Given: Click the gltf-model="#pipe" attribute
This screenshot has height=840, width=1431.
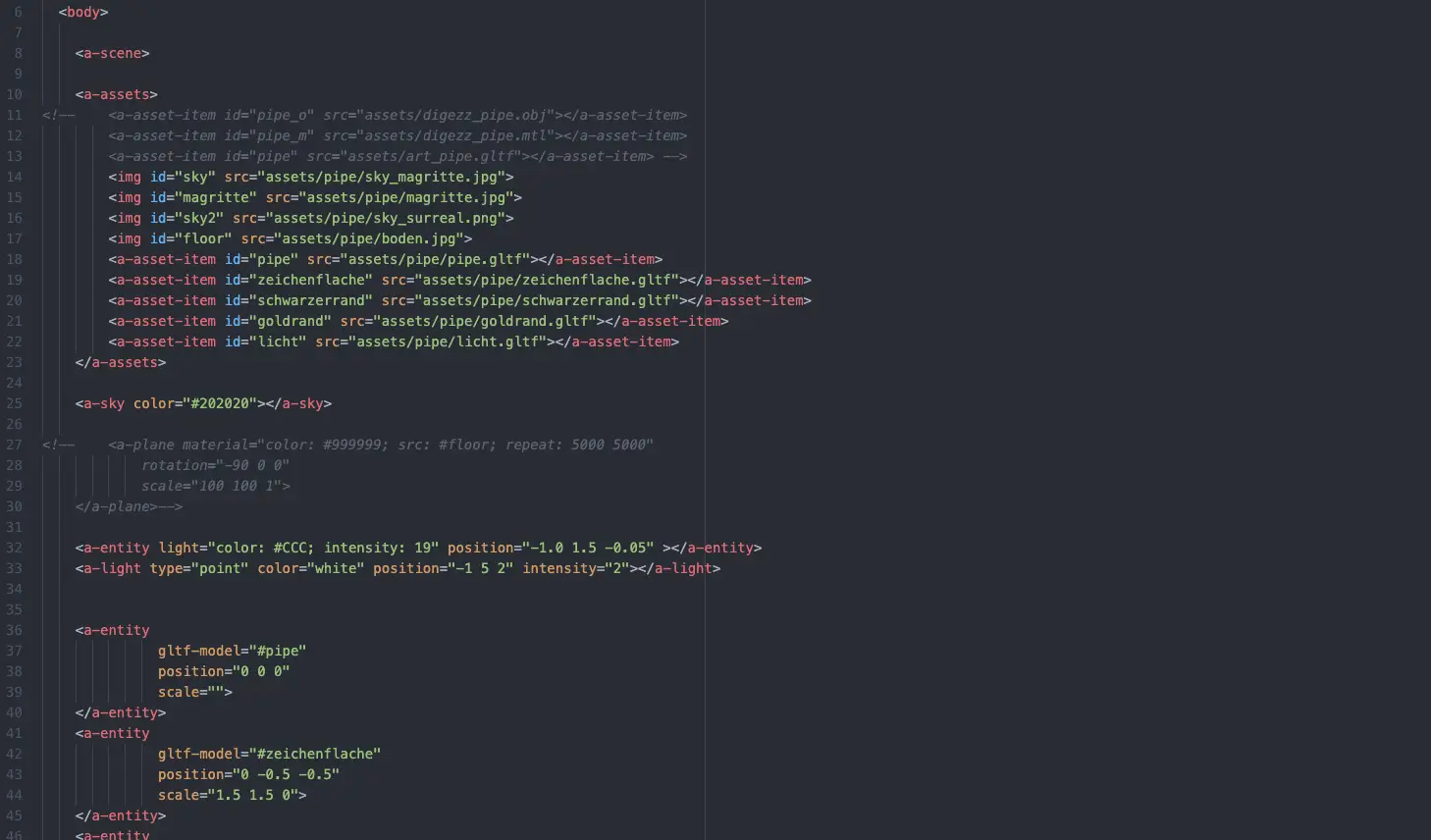Looking at the screenshot, I should [x=232, y=651].
